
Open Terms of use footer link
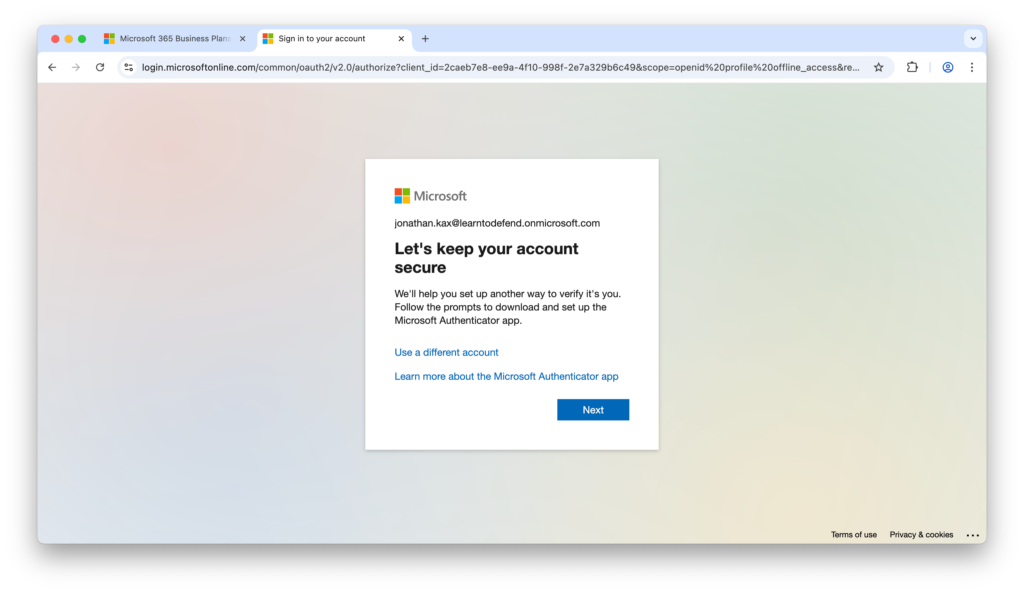[853, 535]
